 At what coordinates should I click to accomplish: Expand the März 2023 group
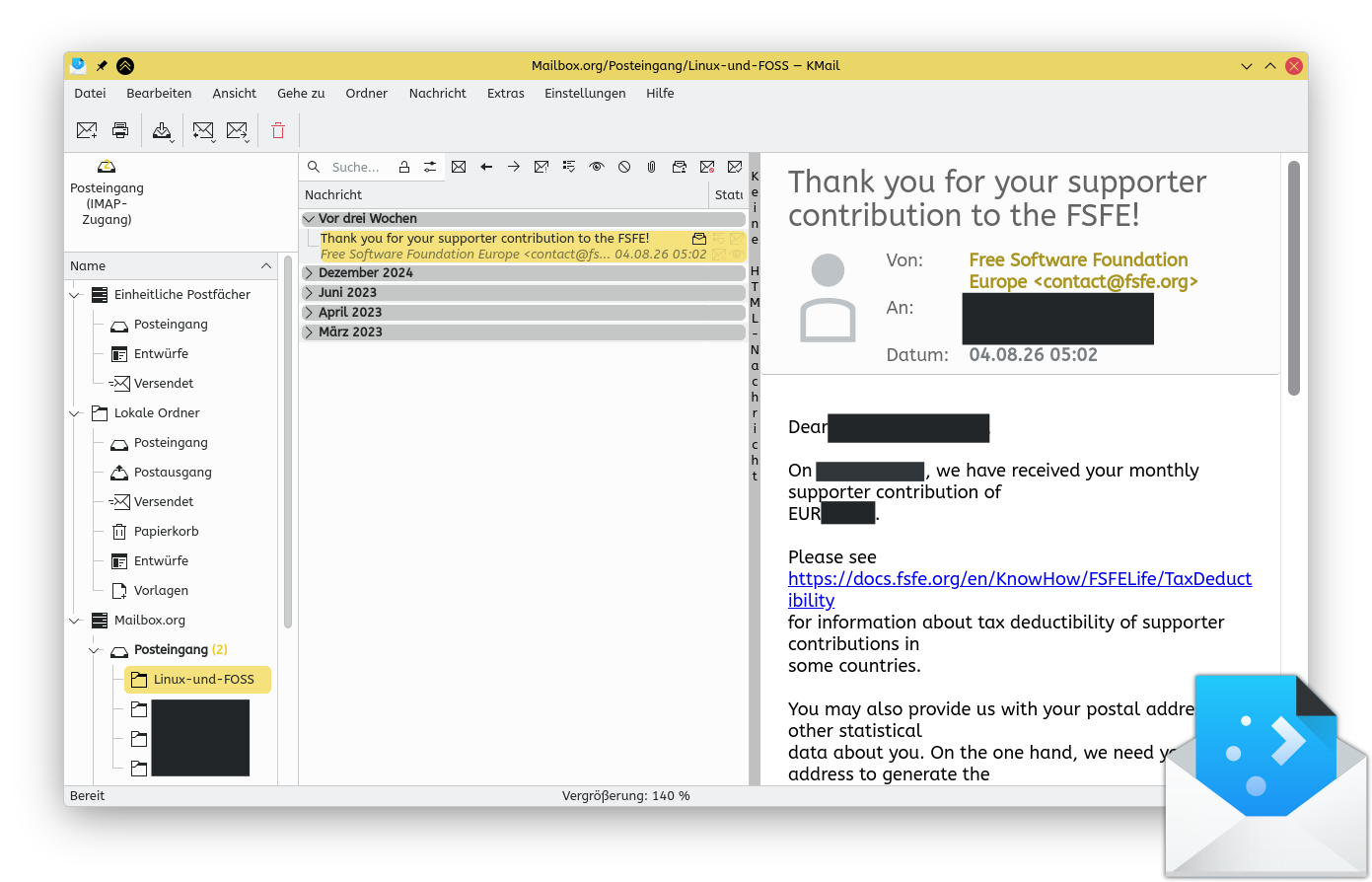309,332
